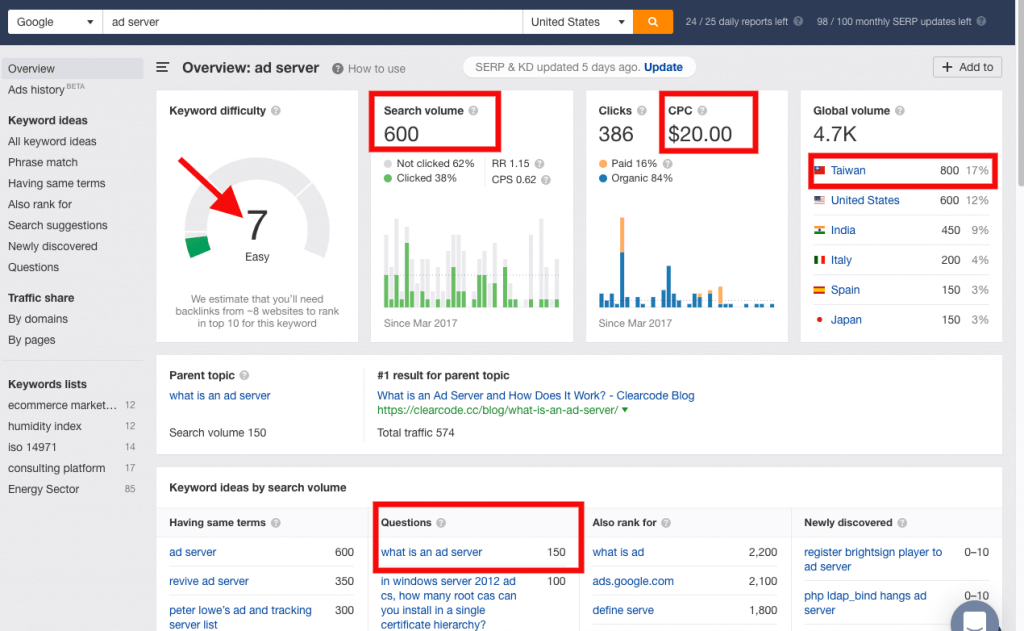Image resolution: width=1024 pixels, height=631 pixels.
Task: Open register brightsign player keyword link
Action: tap(873, 559)
